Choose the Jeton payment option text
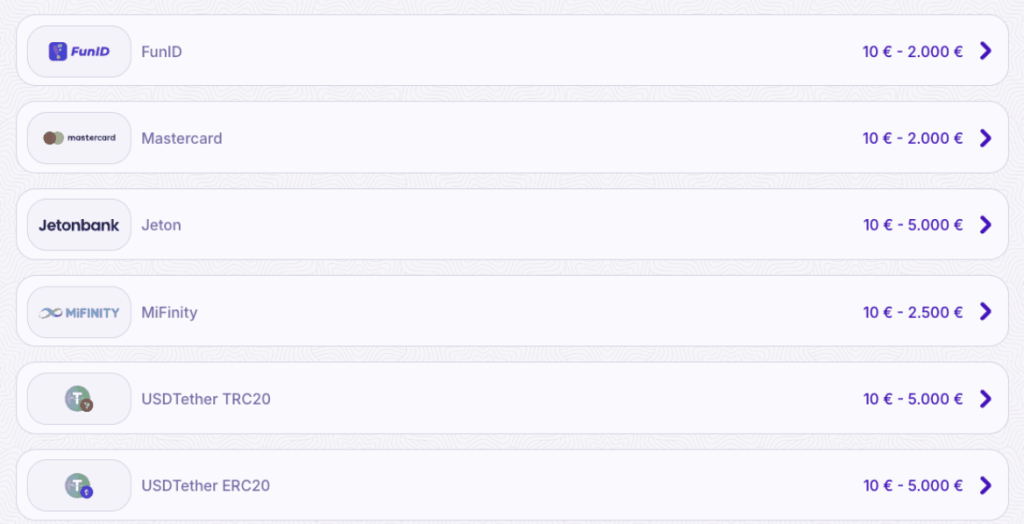This screenshot has height=524, width=1024. 161,225
